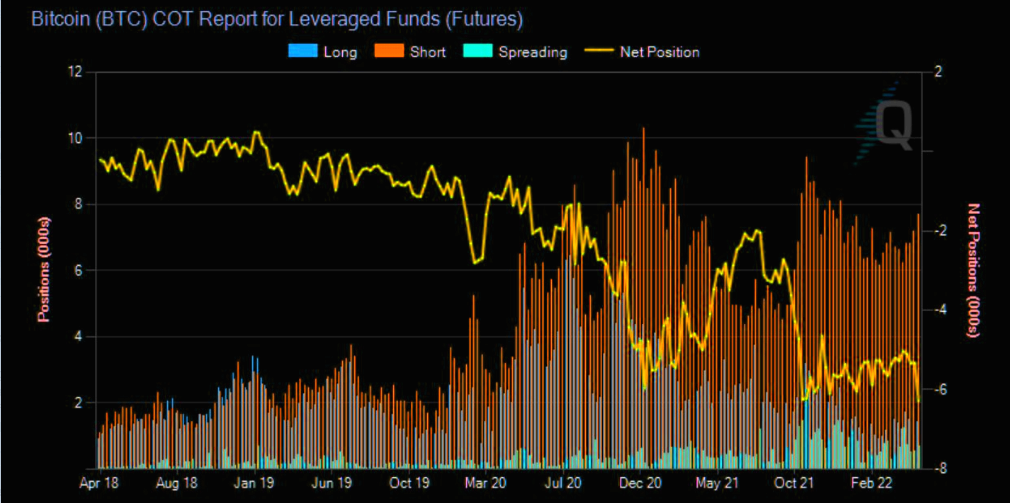Click the Jul 20 x-axis label

[565, 482]
